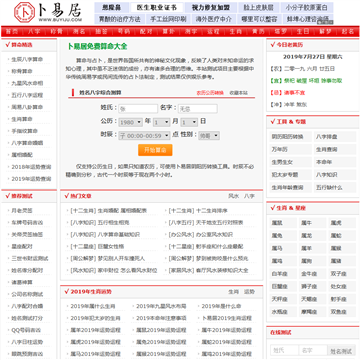The width and height of the screenshot is (360, 360).
Task: Open the 起名 nav item
Action: point(348,32)
